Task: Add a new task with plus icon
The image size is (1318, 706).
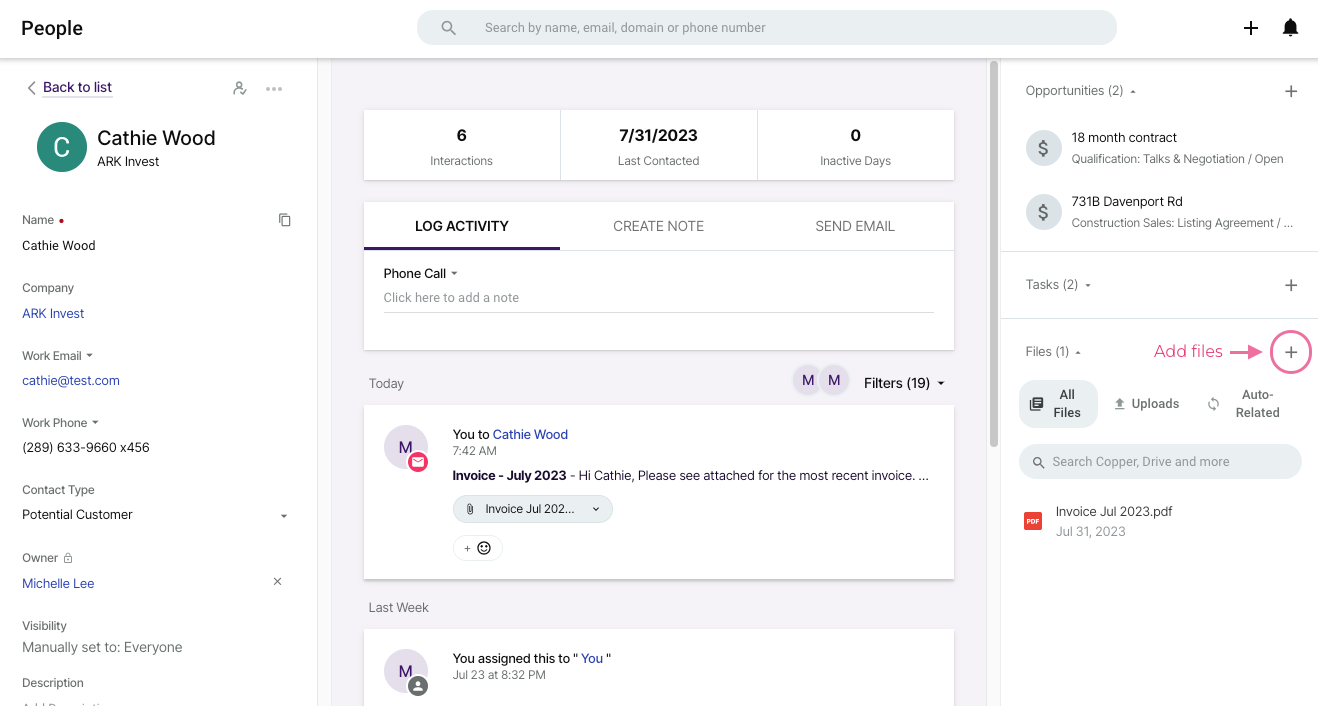Action: point(1291,285)
